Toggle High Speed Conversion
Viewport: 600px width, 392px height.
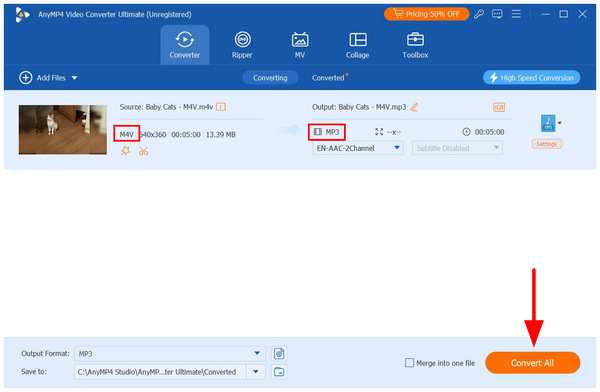tap(532, 78)
